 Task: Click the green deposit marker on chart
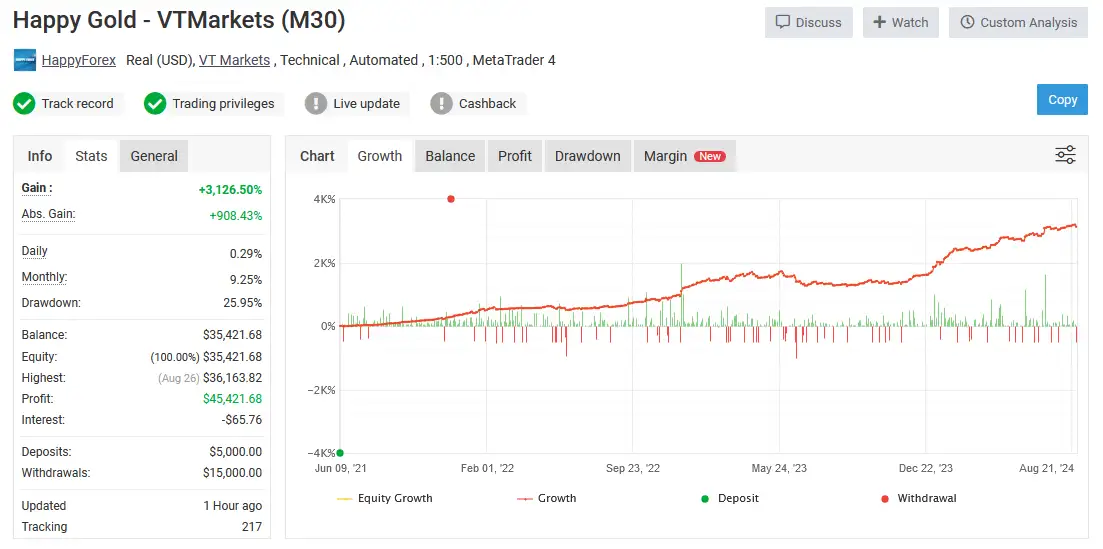(x=340, y=453)
